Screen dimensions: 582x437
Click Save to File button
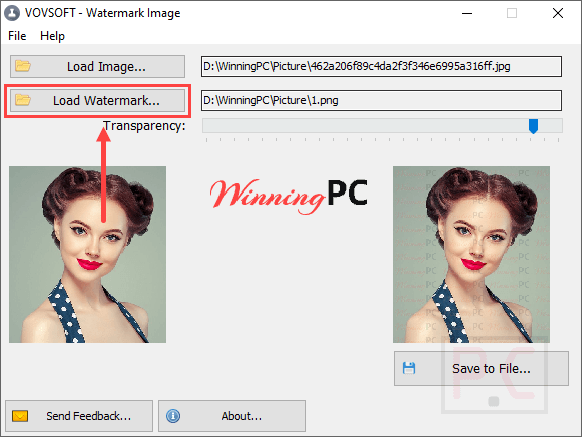481,369
